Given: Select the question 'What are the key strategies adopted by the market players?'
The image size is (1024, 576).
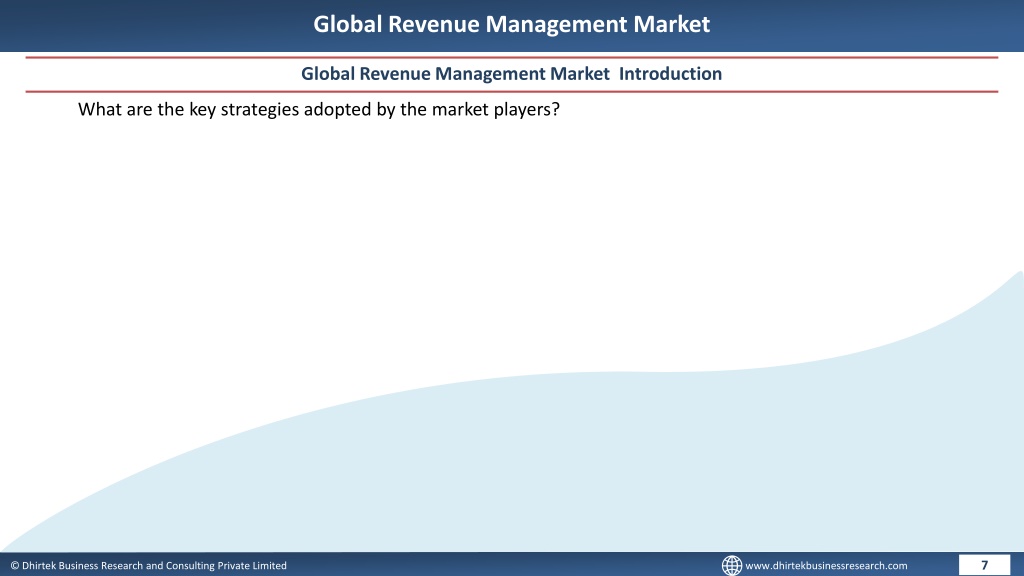Looking at the screenshot, I should point(319,109).
